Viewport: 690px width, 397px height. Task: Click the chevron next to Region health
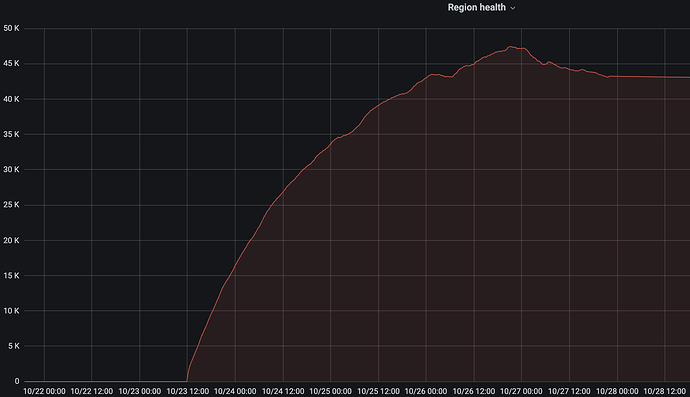point(513,8)
